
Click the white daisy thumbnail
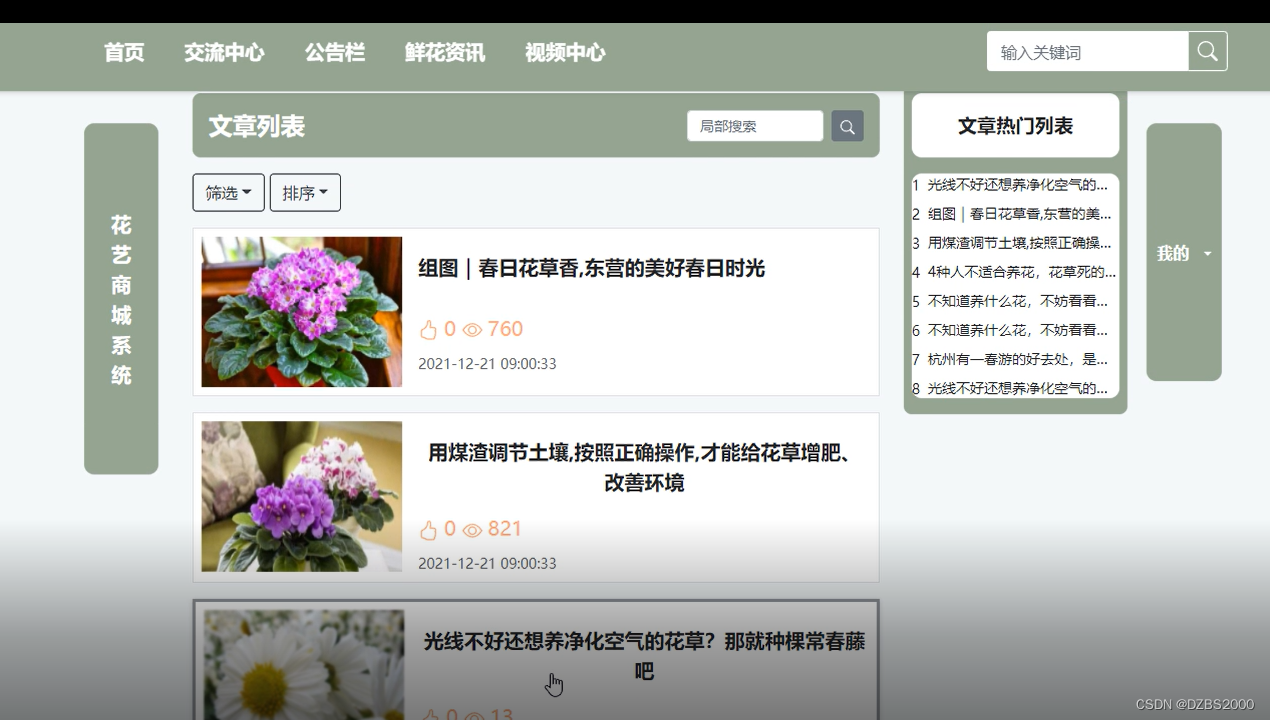click(304, 665)
